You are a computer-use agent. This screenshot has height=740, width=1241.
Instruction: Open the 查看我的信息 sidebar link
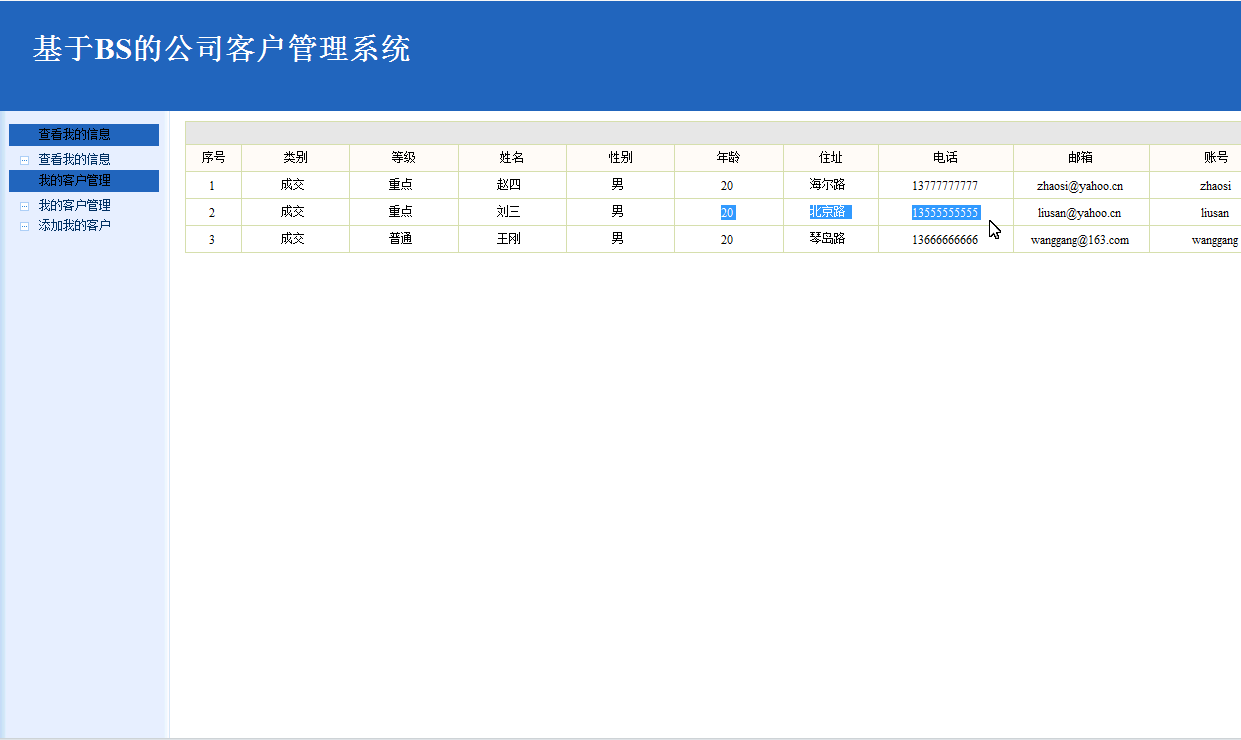(74, 159)
